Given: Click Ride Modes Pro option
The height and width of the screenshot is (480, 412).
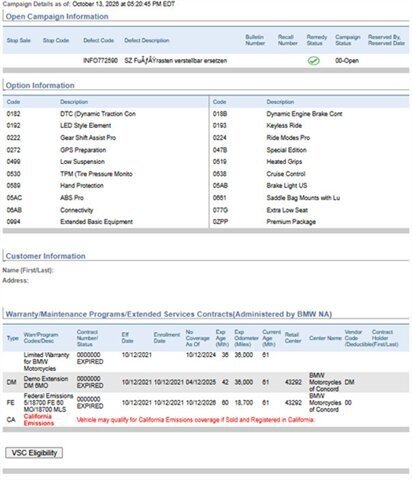Looking at the screenshot, I should 288,138.
